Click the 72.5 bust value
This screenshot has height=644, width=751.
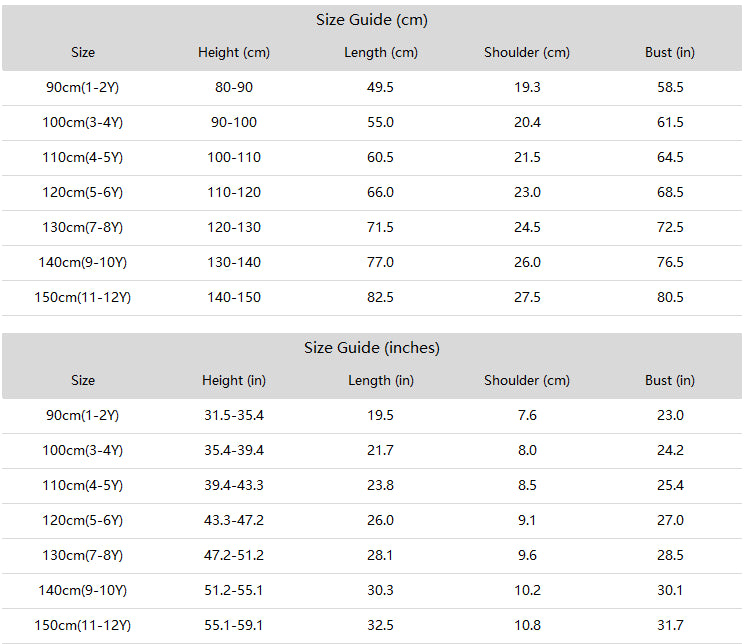coord(670,227)
